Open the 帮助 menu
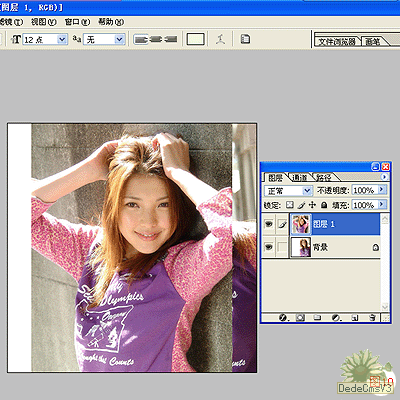 pos(111,22)
